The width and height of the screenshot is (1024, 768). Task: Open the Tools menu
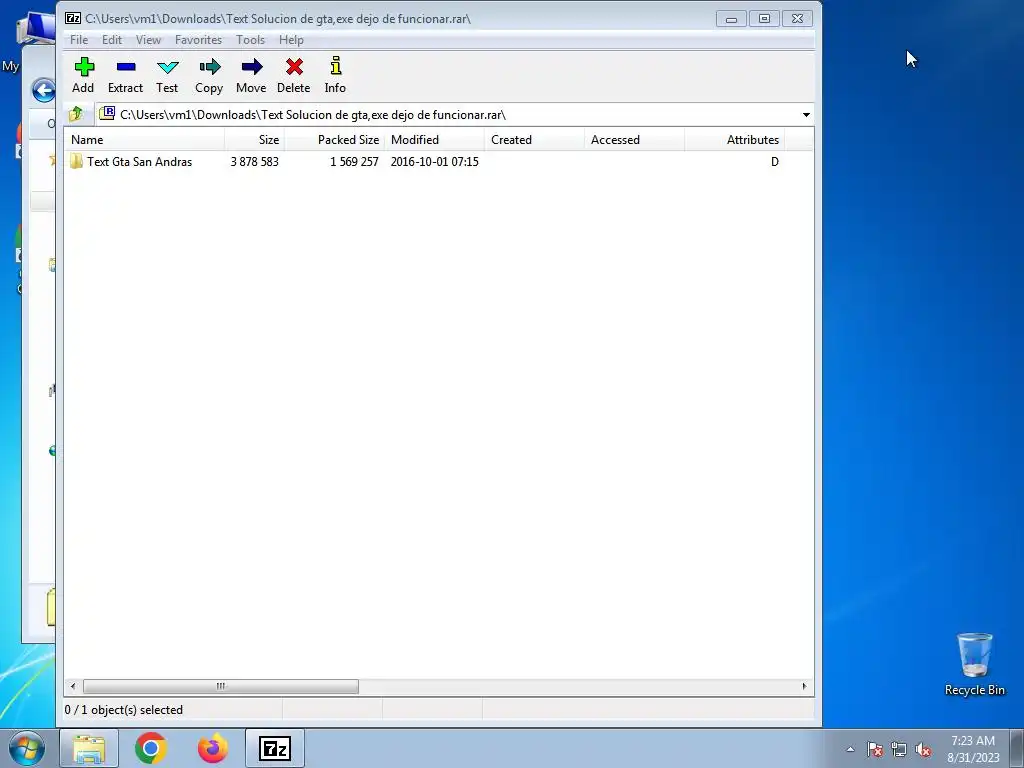coord(250,40)
